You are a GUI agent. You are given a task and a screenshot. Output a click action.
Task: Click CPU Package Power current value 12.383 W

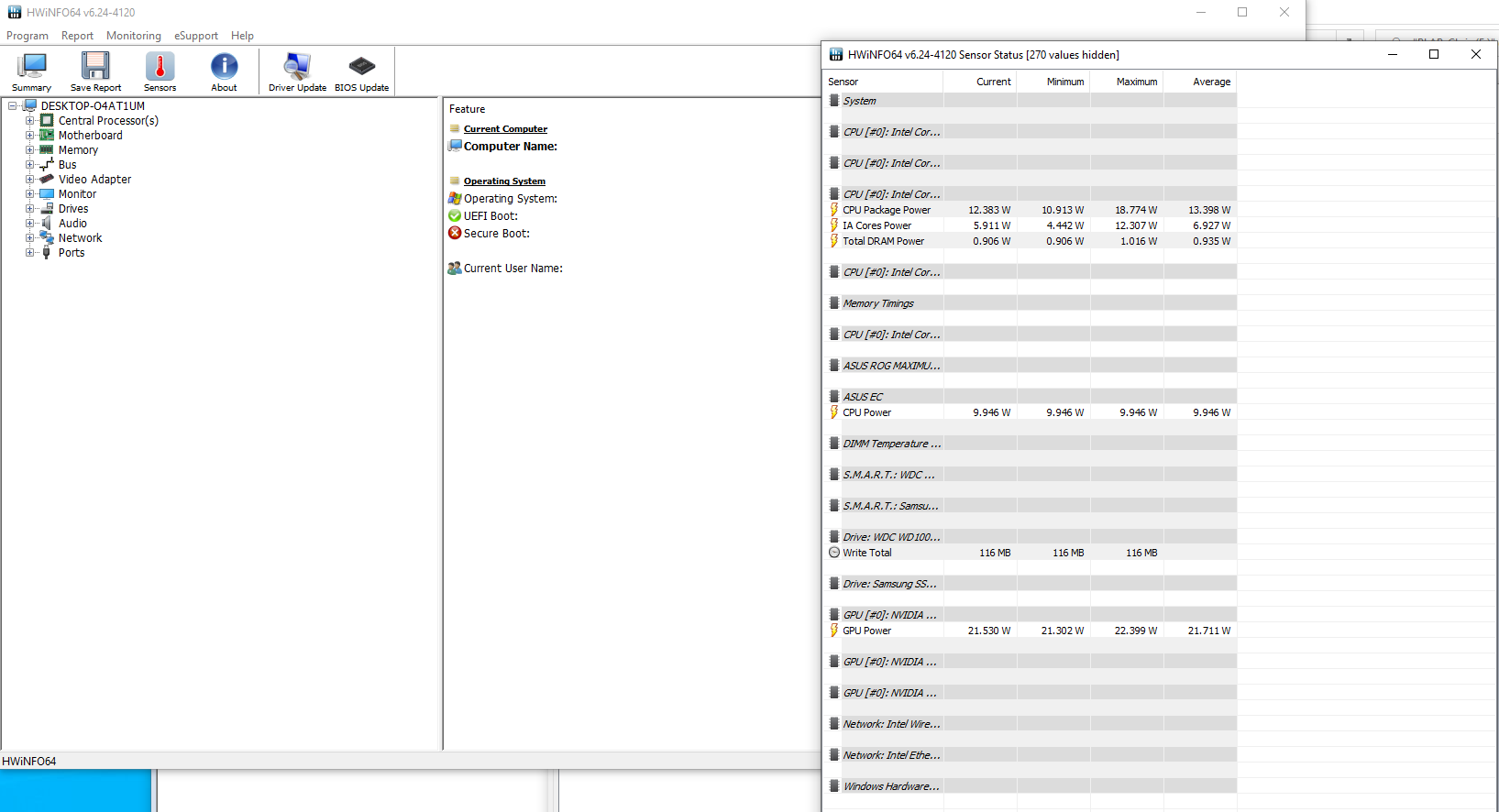pyautogui.click(x=989, y=210)
